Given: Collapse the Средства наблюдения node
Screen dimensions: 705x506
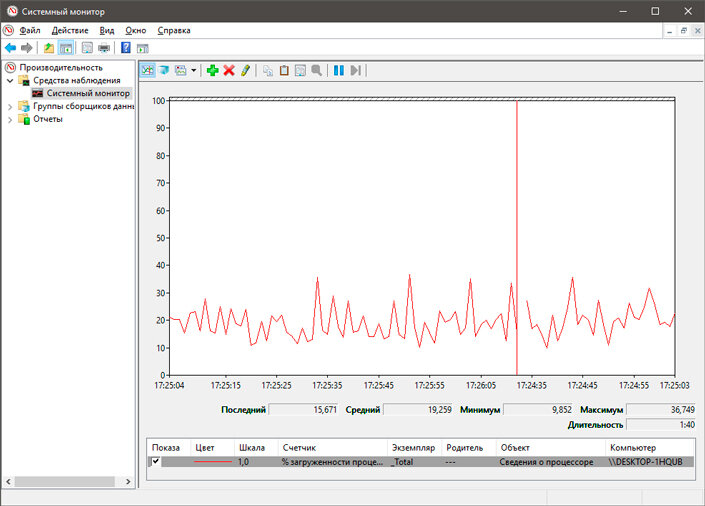Looking at the screenshot, I should [10, 81].
